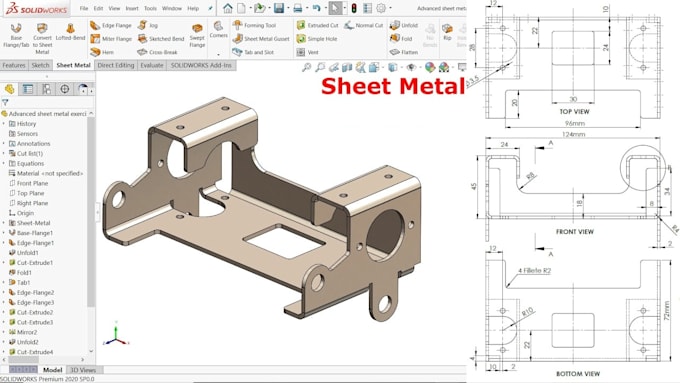Expand the Base-Flange1 feature node

4,233
